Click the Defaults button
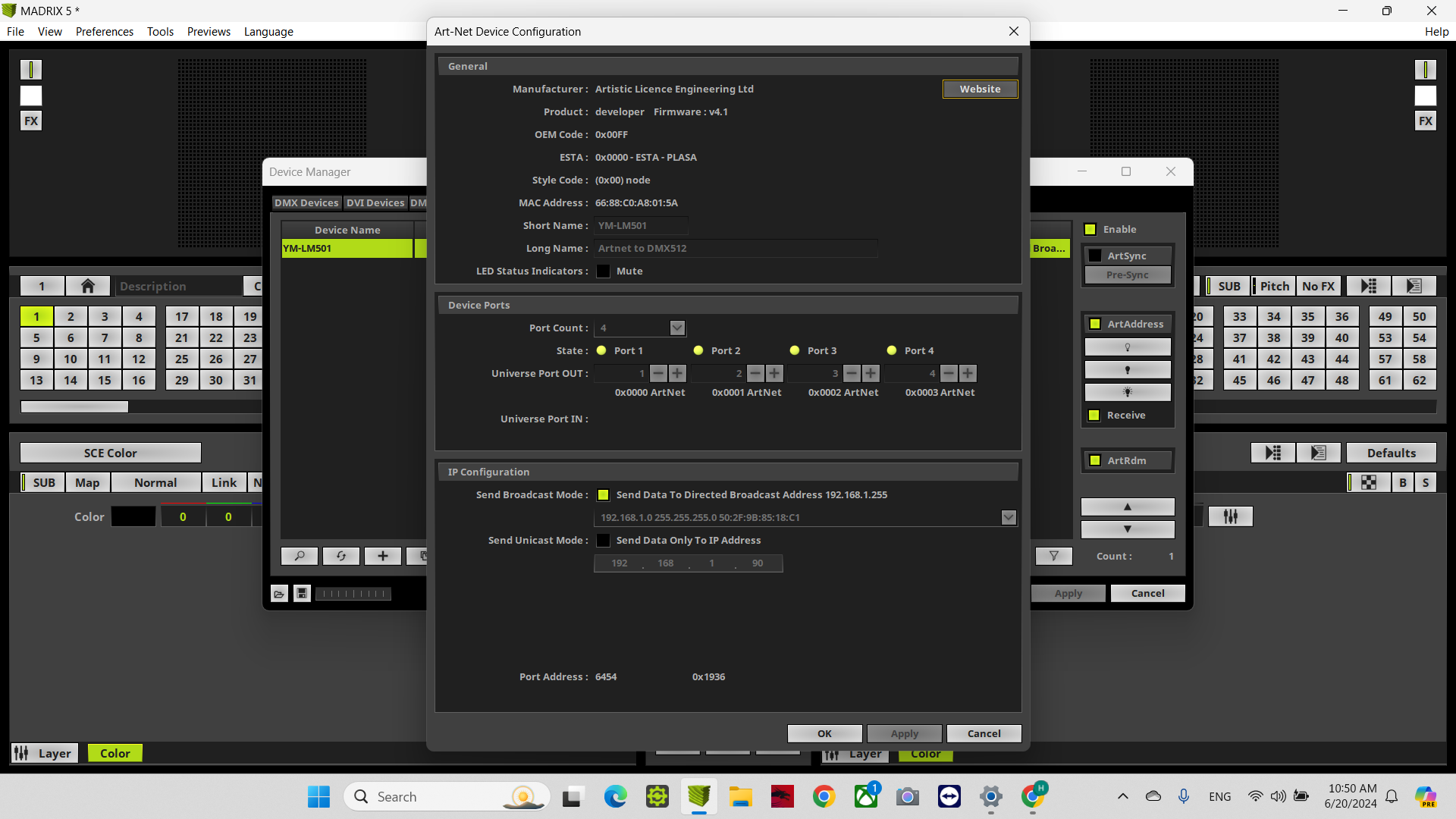 click(1391, 453)
